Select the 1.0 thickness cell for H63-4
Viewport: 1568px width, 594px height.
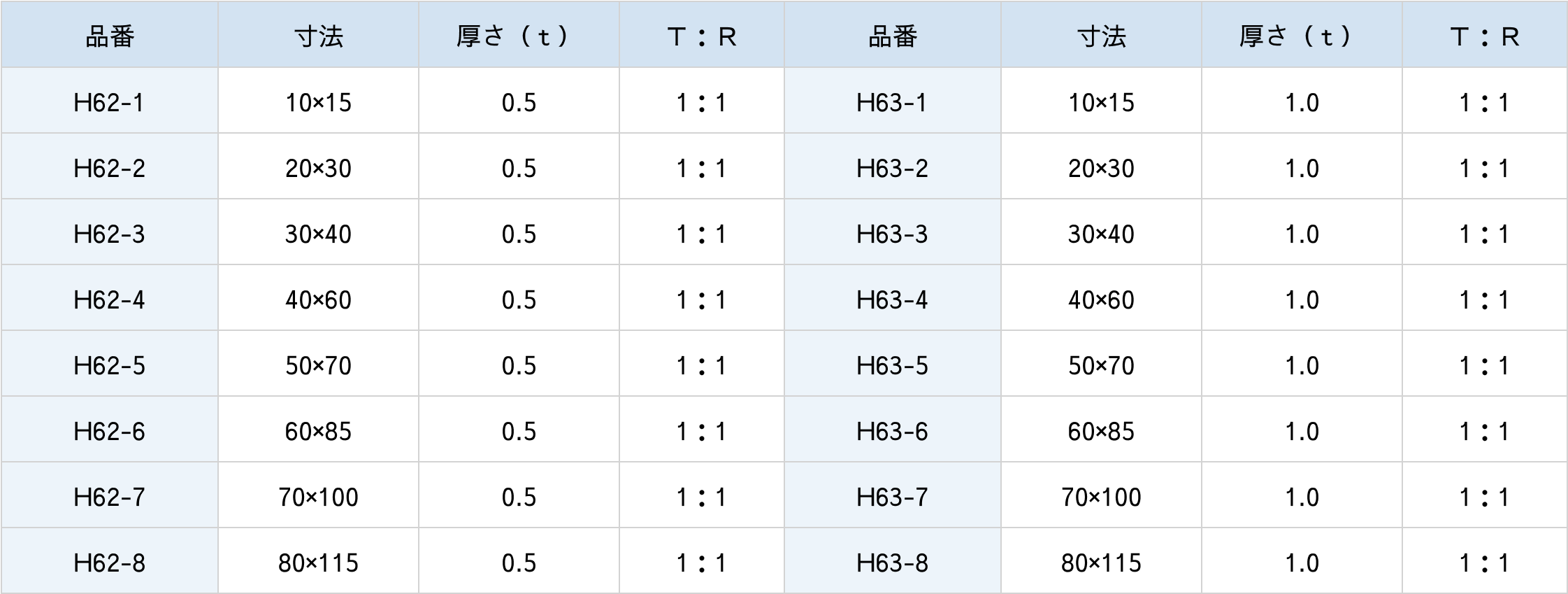click(x=1302, y=300)
